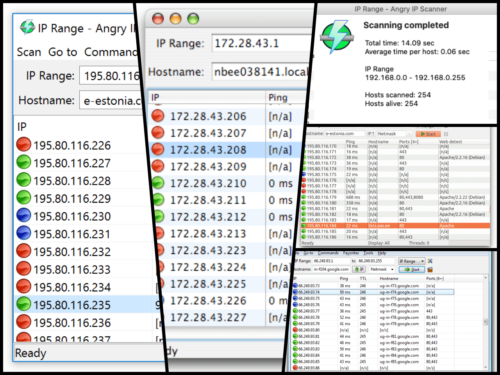
Task: Open preferences tools icon beside IP Range dropdown
Action: (430, 261)
